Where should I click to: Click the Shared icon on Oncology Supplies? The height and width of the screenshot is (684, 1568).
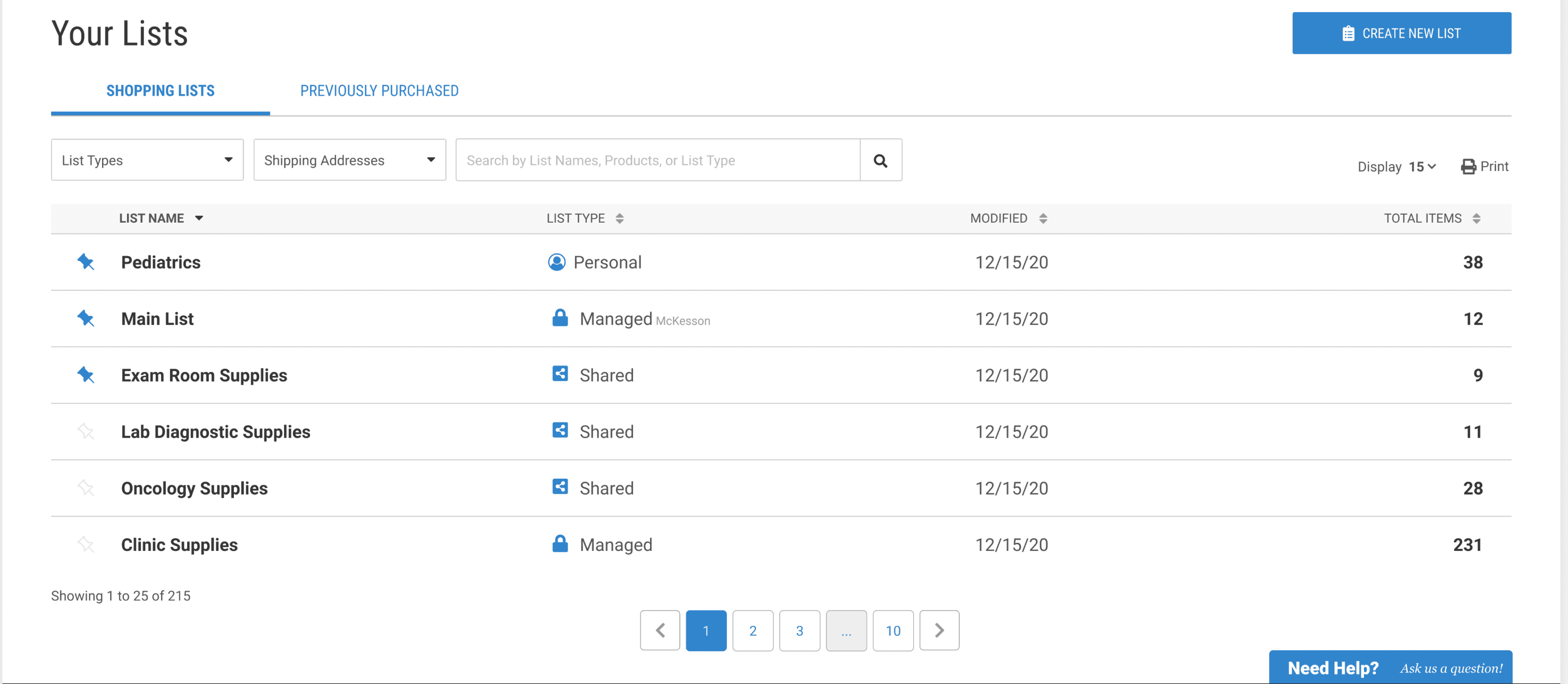pyautogui.click(x=559, y=487)
